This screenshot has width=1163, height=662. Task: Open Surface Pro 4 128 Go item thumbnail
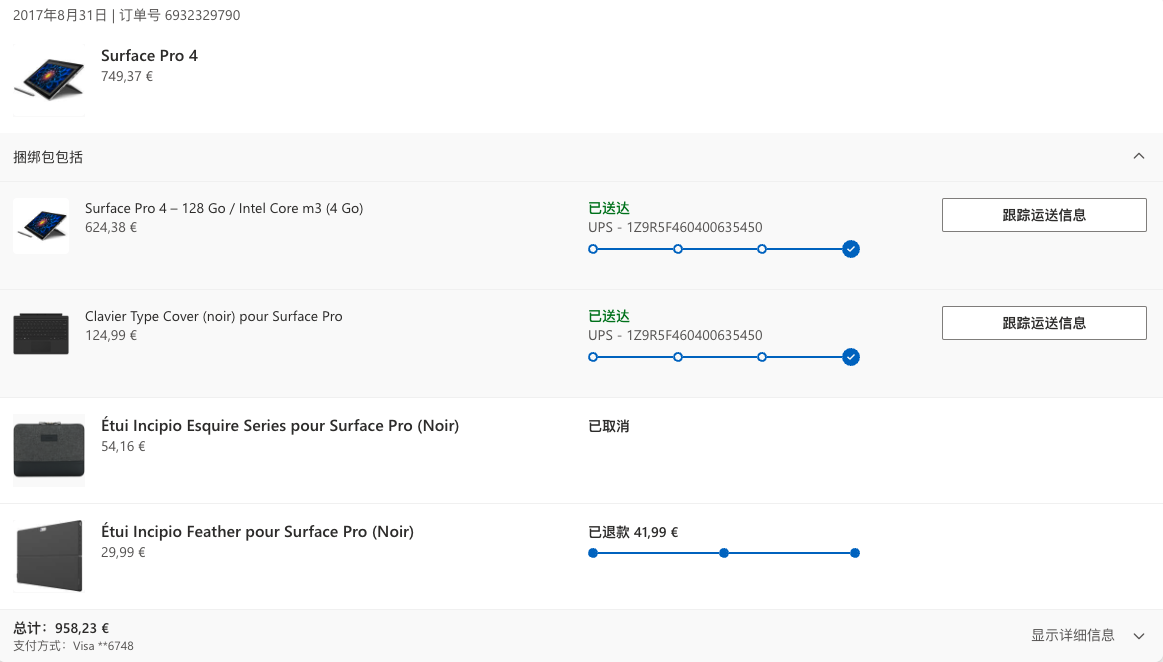point(41,225)
